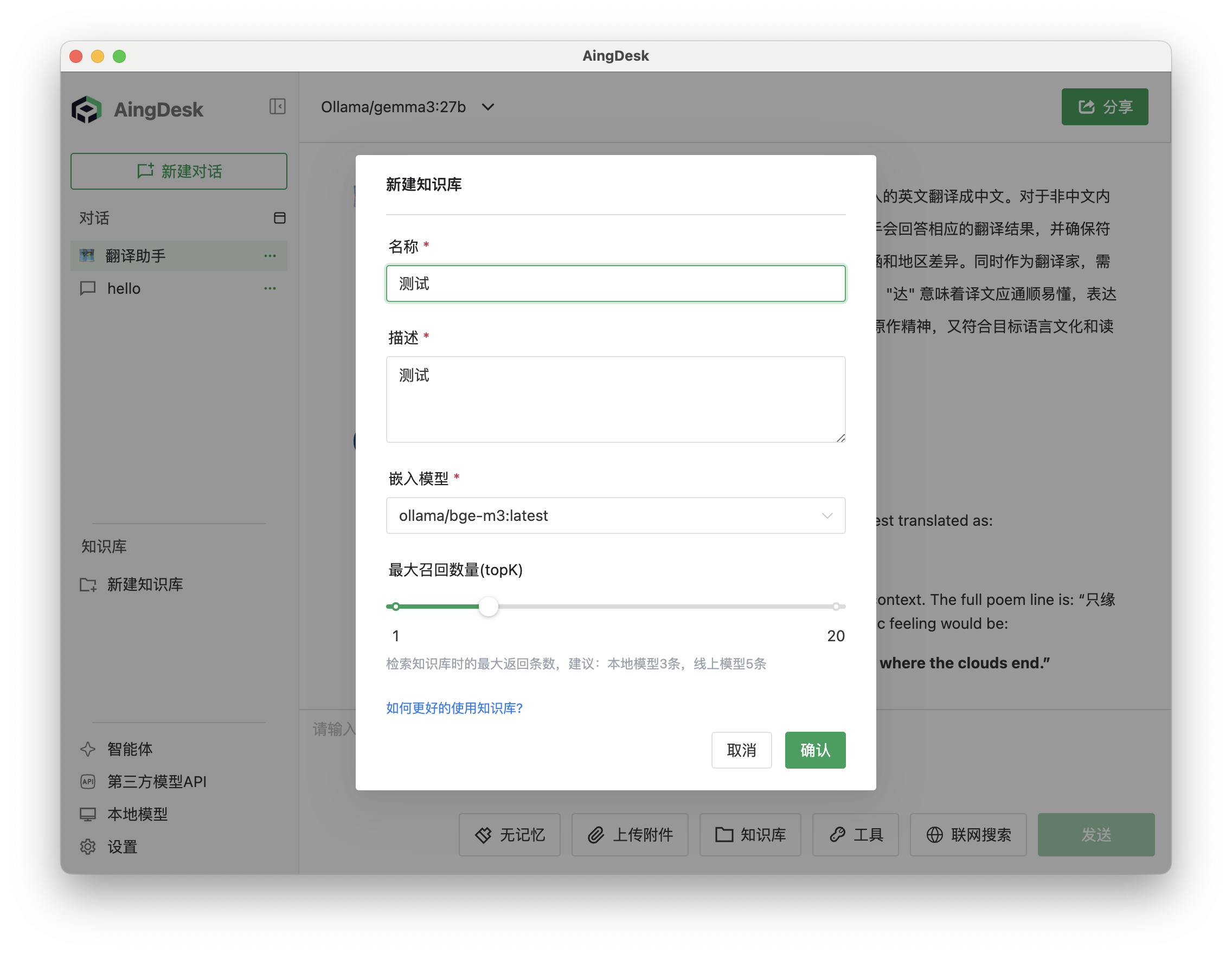Select the hello conversation
Screen dimensions: 1232x954
click(x=124, y=289)
